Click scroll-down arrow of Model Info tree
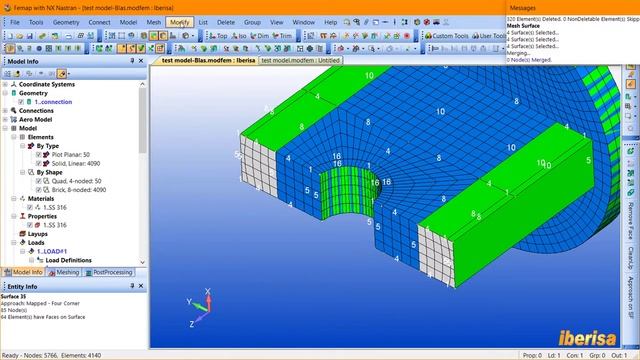The height and width of the screenshot is (360, 640). tap(142, 262)
